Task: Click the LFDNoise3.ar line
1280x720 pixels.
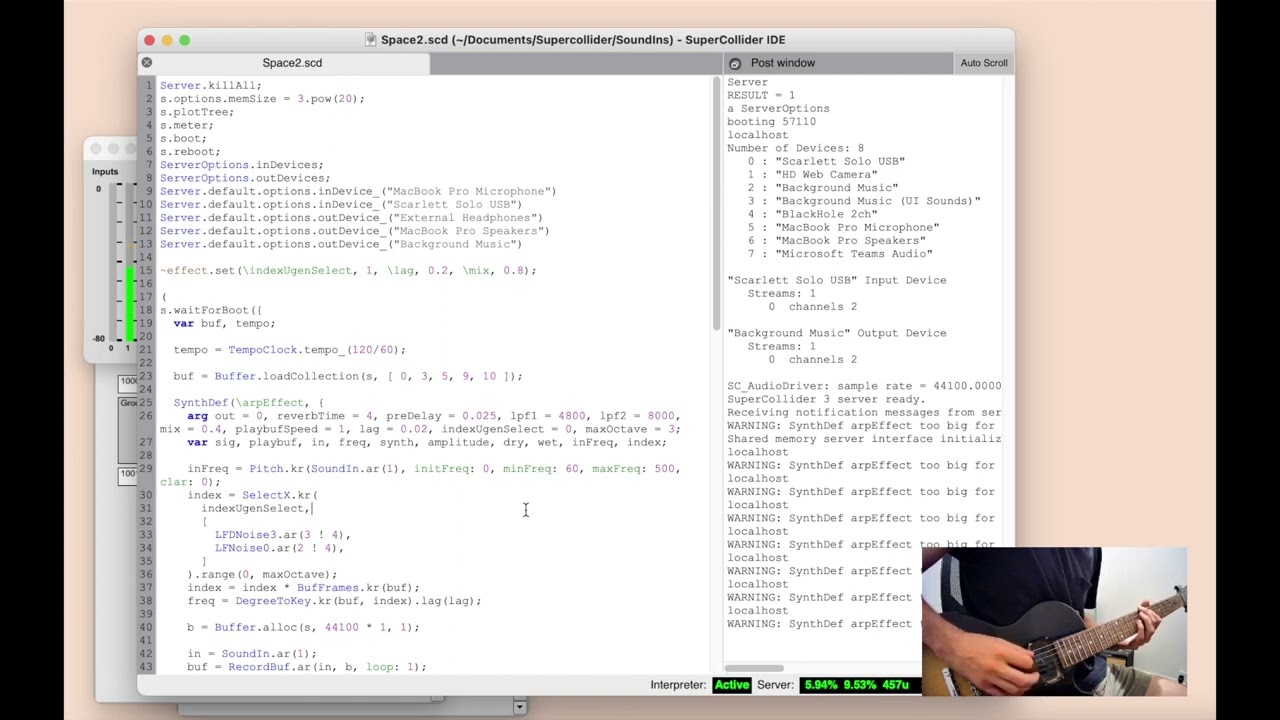Action: click(282, 535)
